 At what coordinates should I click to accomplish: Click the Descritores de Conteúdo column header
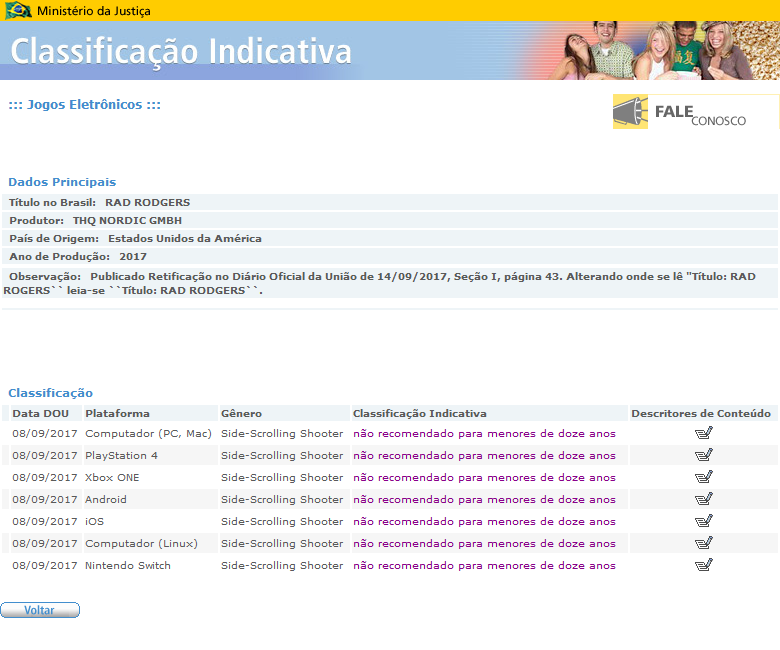point(700,413)
